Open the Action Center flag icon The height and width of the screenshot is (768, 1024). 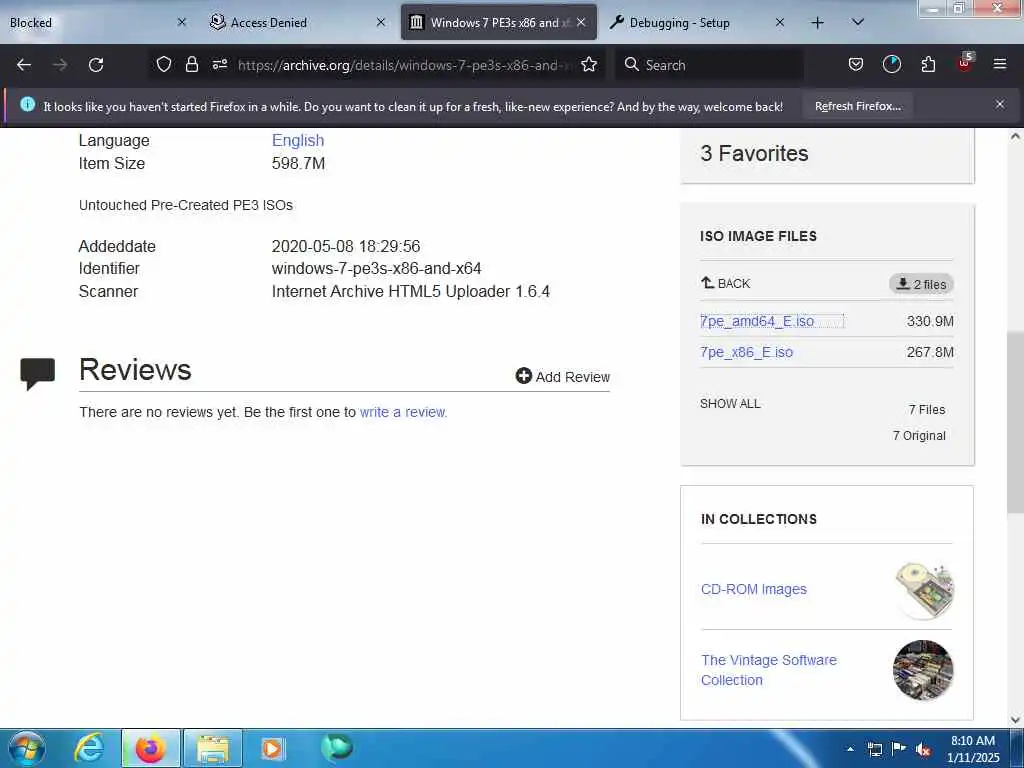pos(899,749)
